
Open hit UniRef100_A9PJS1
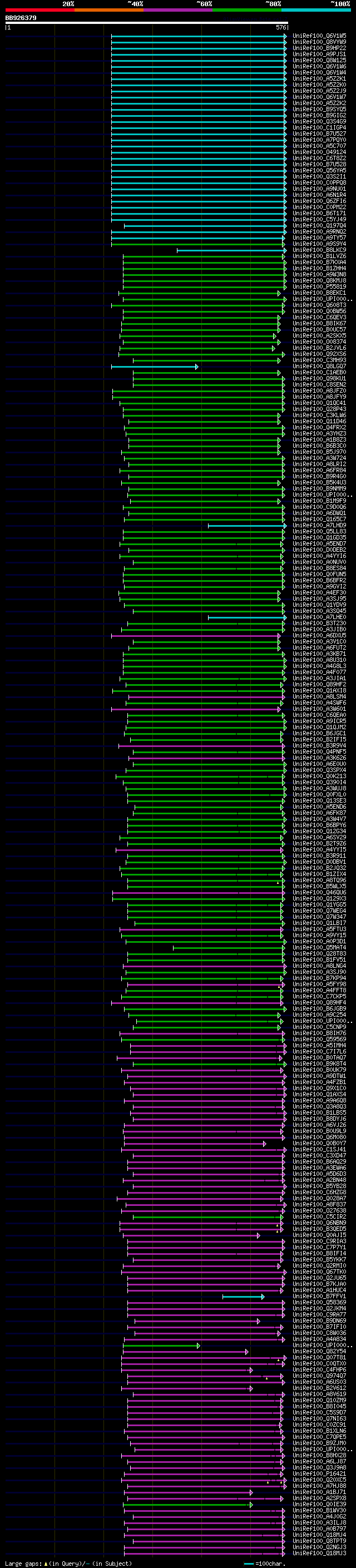pyautogui.click(x=319, y=54)
